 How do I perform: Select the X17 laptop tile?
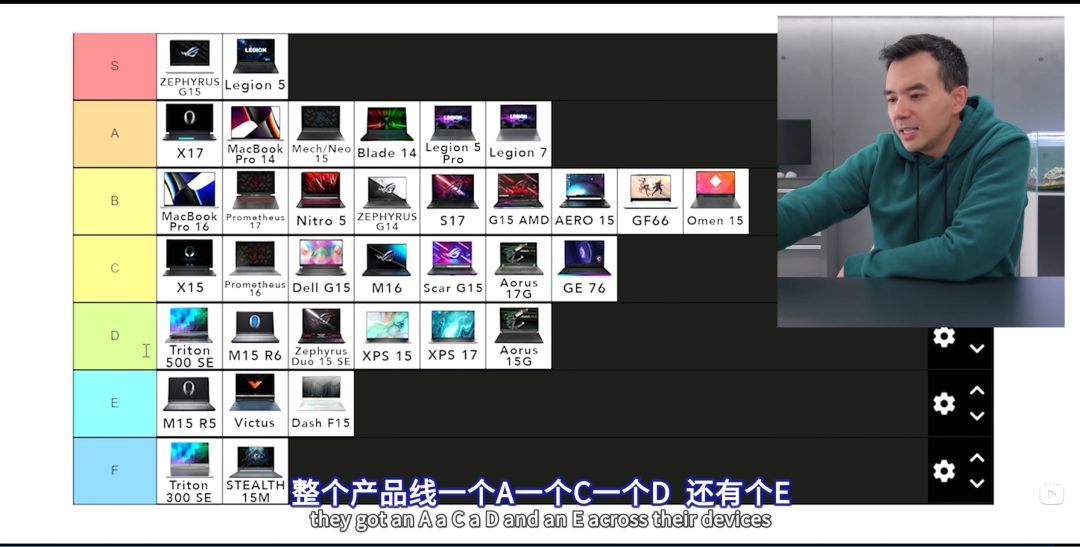tap(189, 134)
